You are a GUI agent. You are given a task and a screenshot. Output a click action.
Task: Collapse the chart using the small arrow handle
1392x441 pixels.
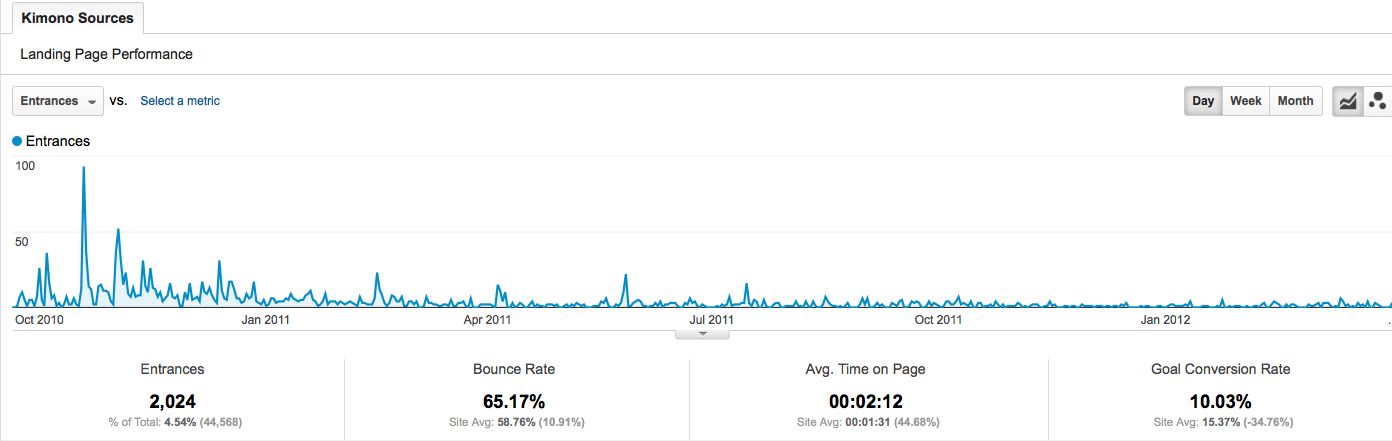point(702,334)
